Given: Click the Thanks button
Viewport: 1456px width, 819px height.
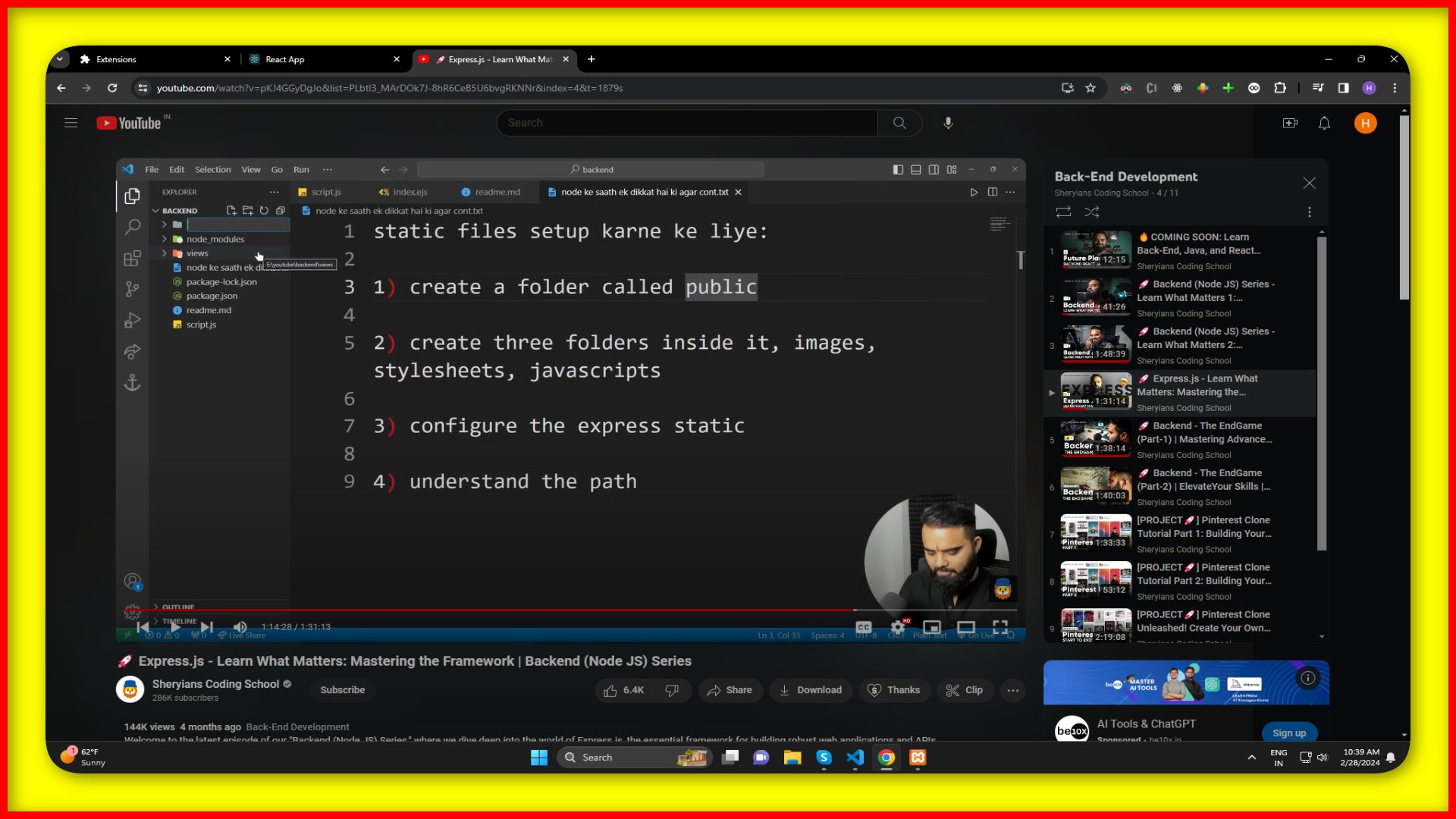Looking at the screenshot, I should click(x=894, y=690).
